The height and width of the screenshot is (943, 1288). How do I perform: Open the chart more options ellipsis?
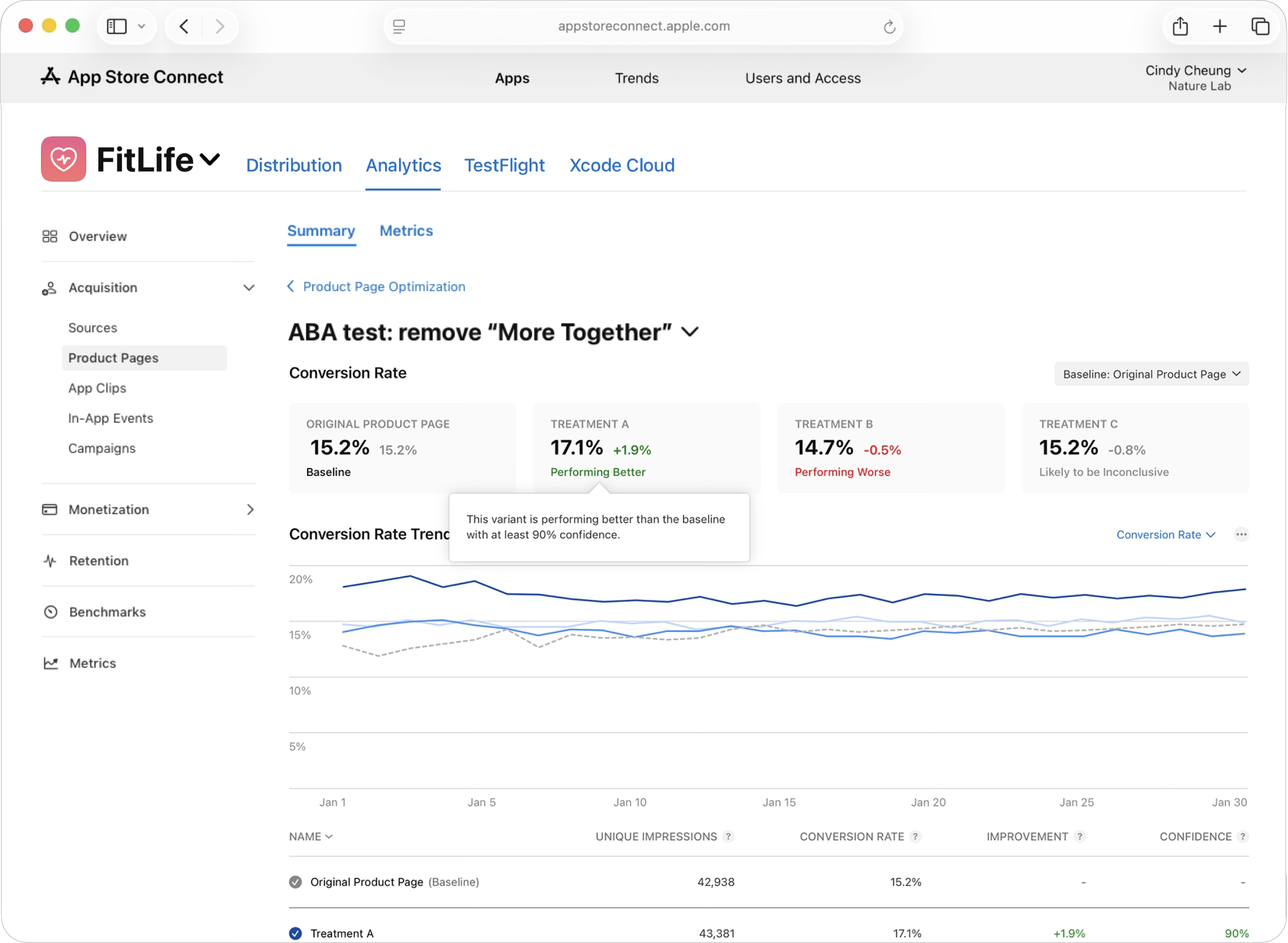(1241, 534)
